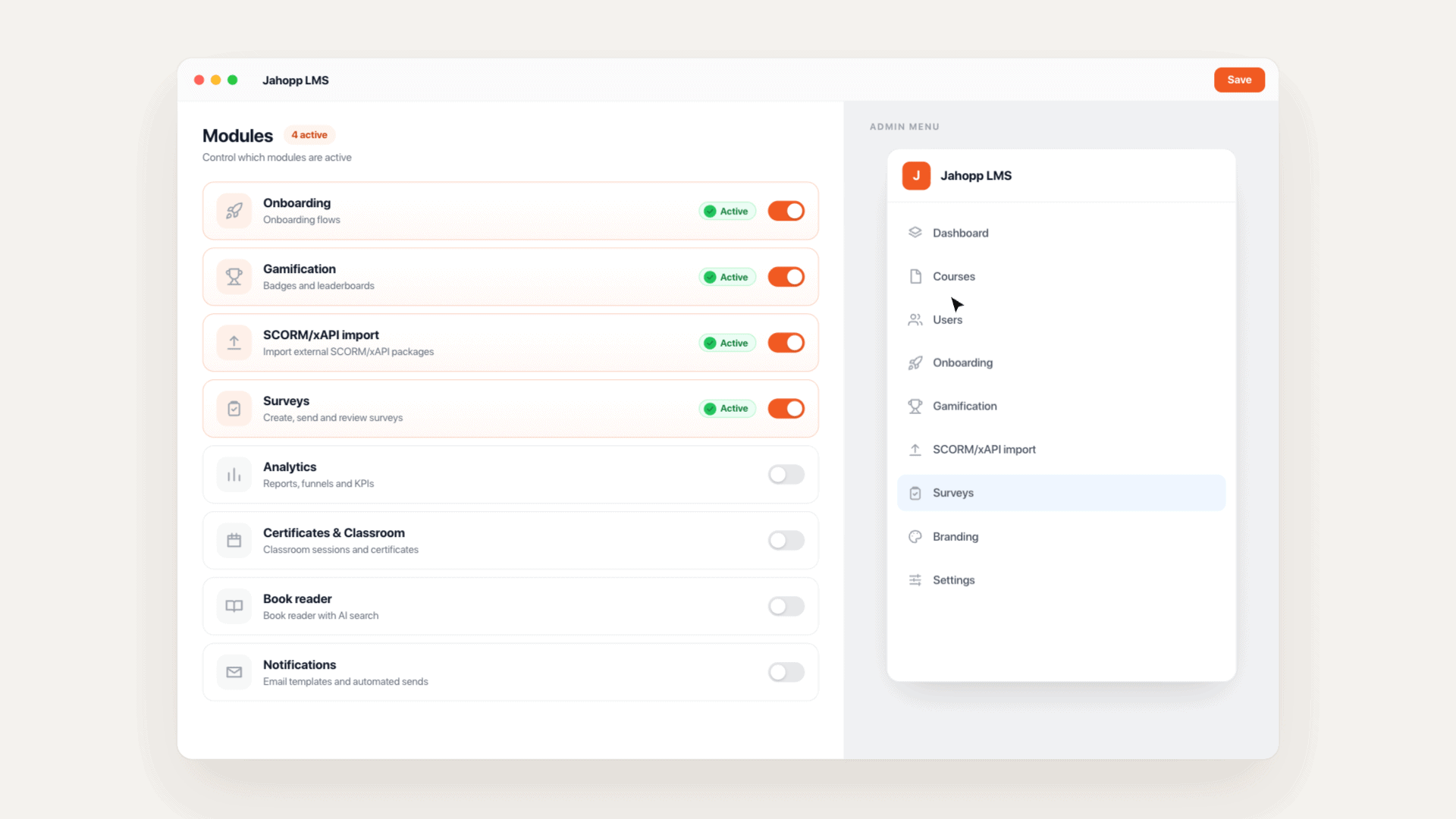The height and width of the screenshot is (819, 1456).
Task: Click the trophy icon in the Gamification module card
Action: tap(234, 277)
